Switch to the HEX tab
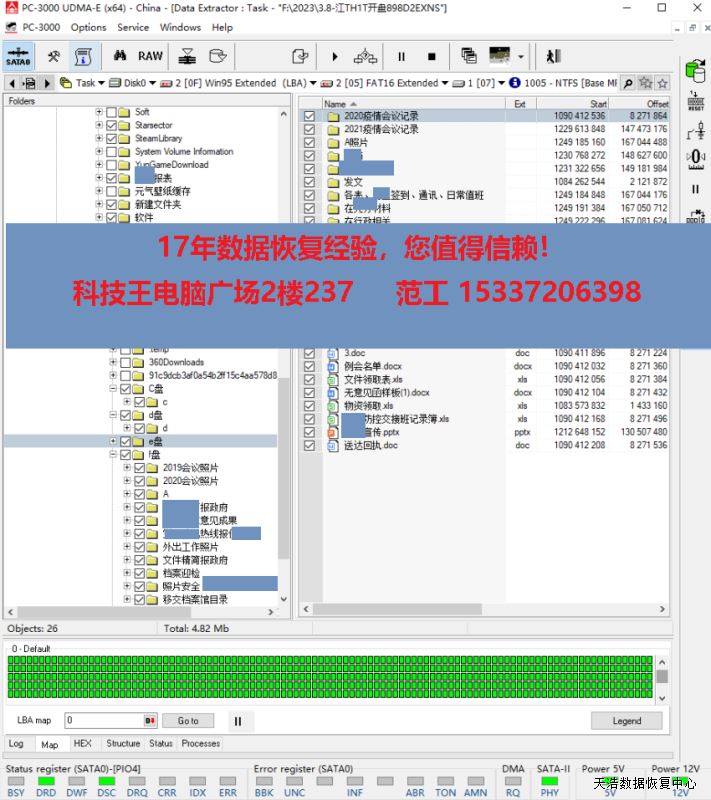Screen dimensions: 711x800 point(83,744)
